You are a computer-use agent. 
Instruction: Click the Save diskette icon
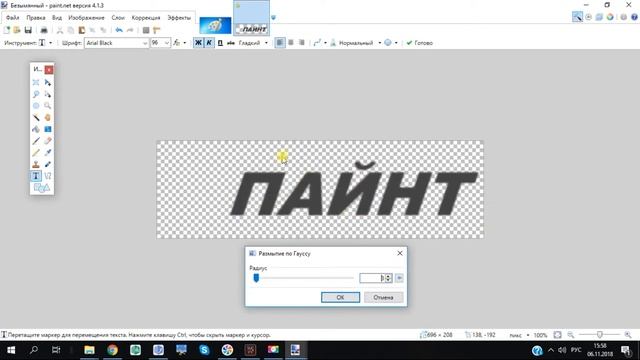coord(28,30)
